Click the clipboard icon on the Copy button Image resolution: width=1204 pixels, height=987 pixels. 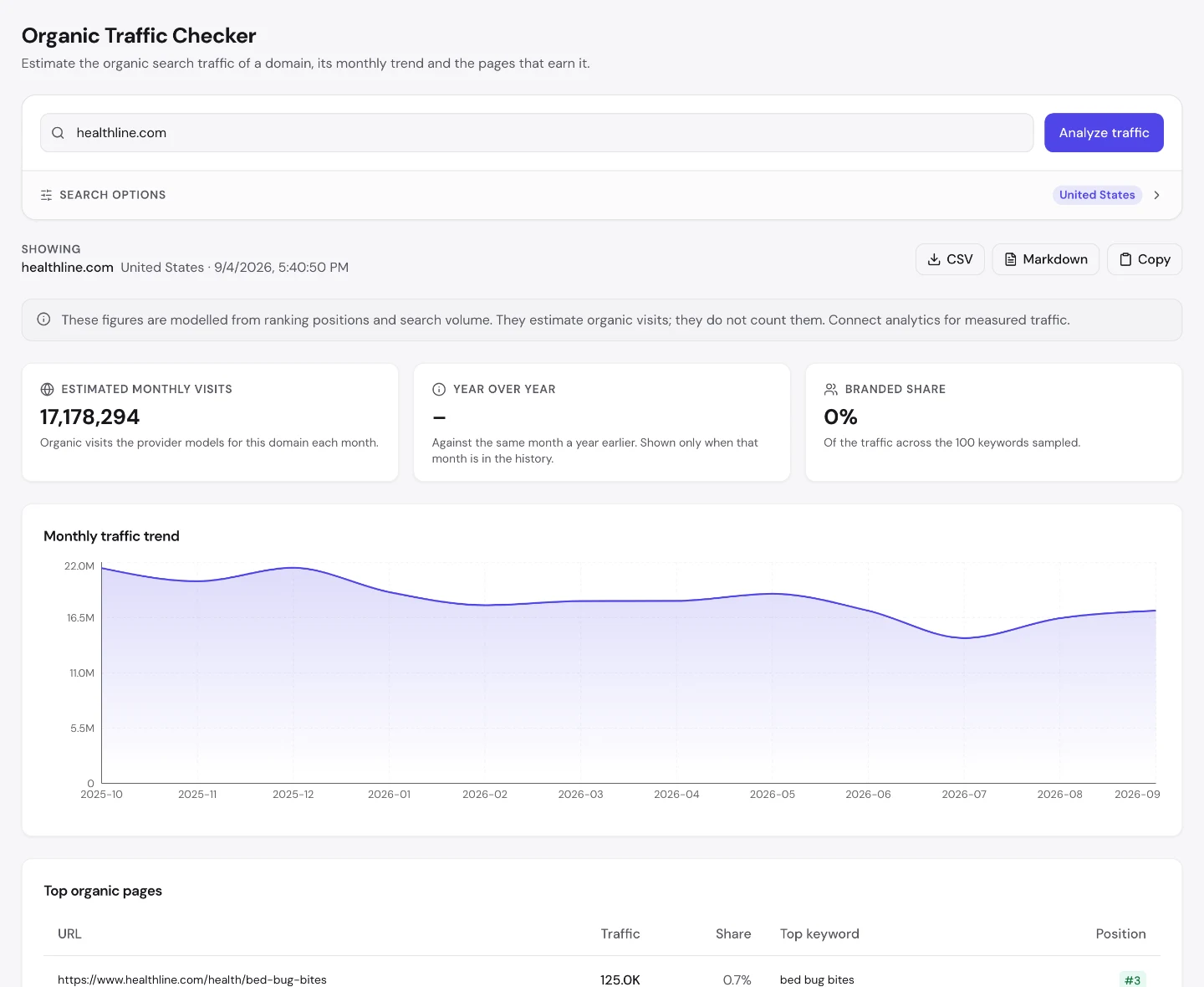pyautogui.click(x=1125, y=259)
